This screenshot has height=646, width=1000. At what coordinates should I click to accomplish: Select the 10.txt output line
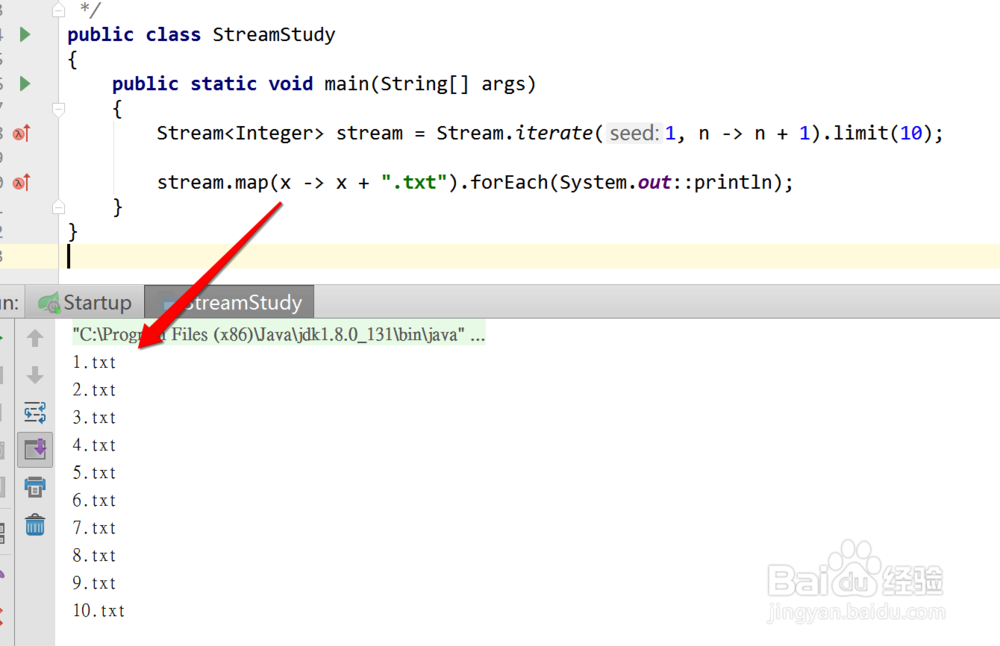[98, 610]
